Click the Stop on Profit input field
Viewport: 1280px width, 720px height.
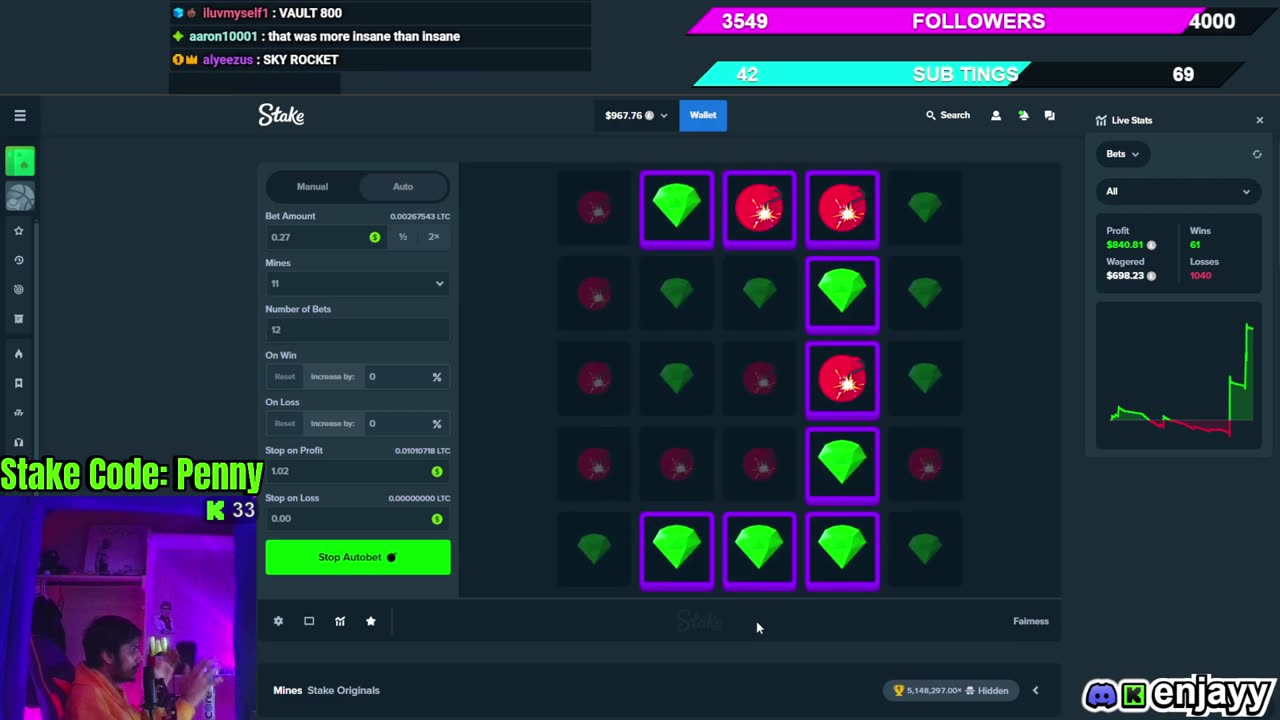(x=357, y=471)
